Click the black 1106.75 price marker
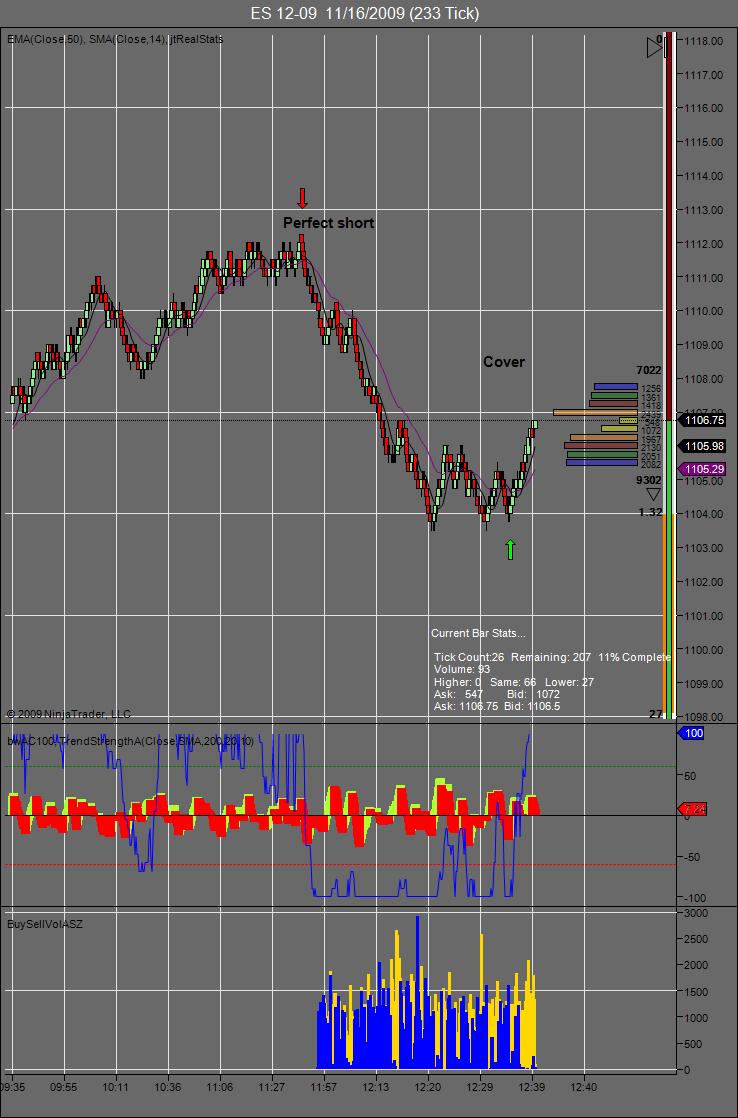738x1118 pixels. click(703, 421)
